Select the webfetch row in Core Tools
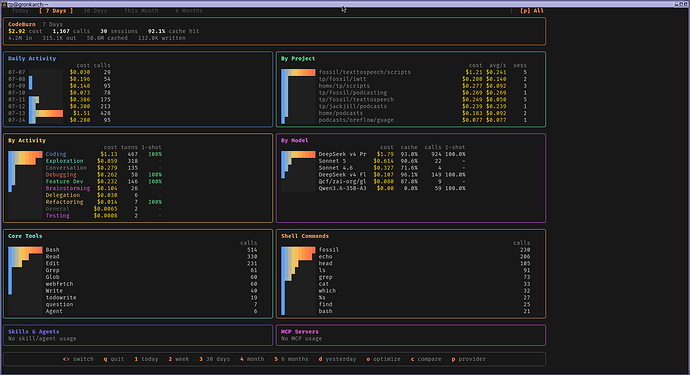This screenshot has height=375, width=690. click(132, 284)
